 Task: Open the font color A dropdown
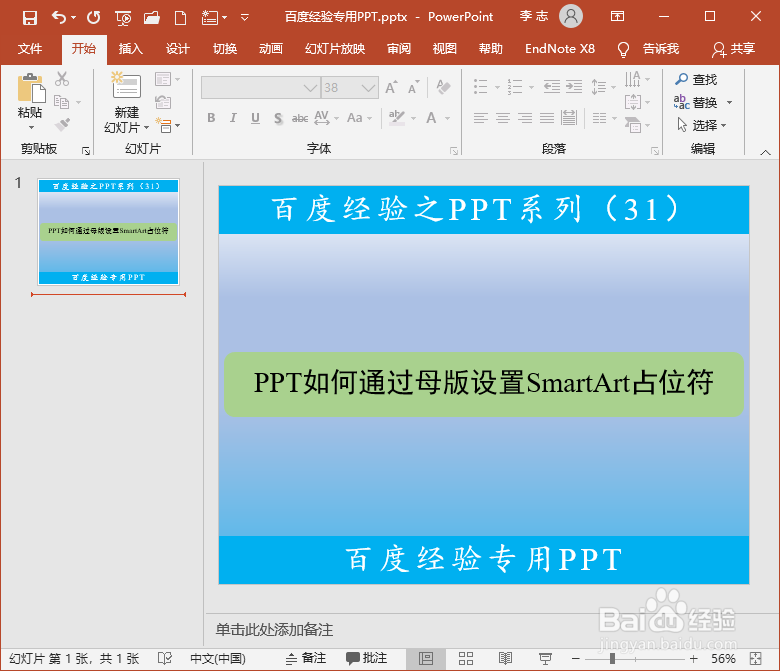(x=446, y=118)
